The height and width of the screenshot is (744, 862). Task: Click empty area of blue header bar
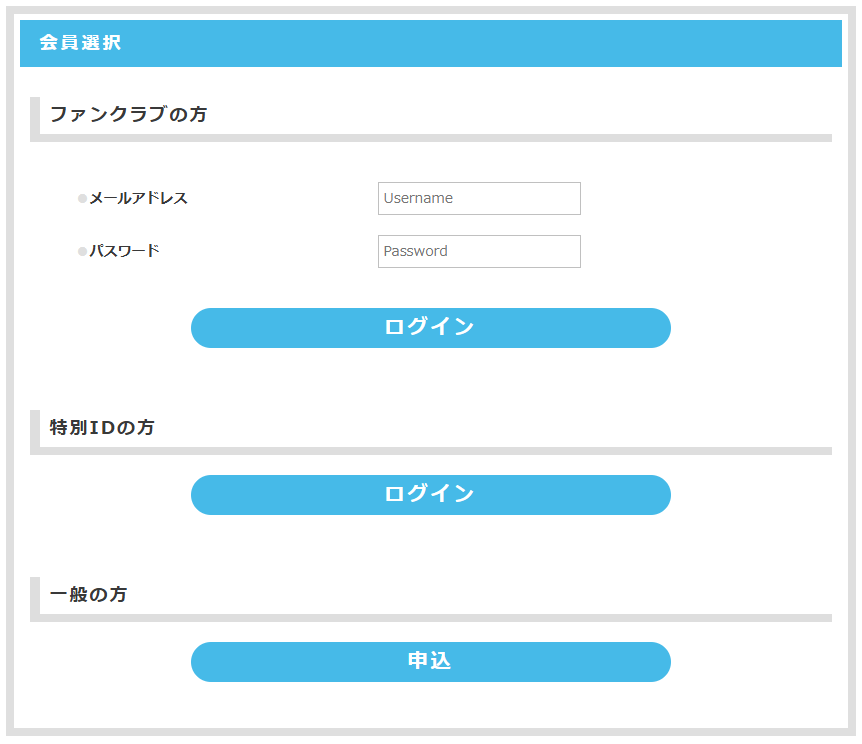coord(500,43)
